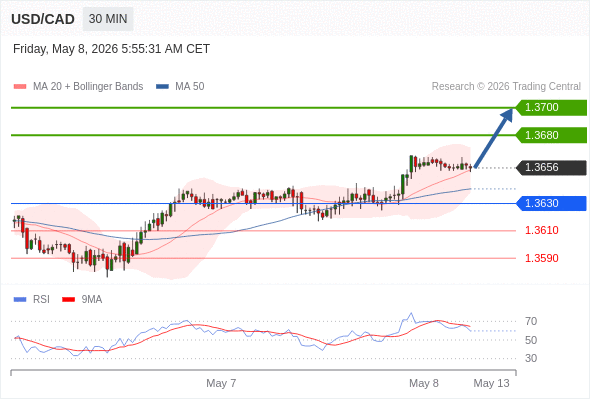Image resolution: width=590 pixels, height=400 pixels.
Task: Click the Research © 2026 Trading Central text
Action: pyautogui.click(x=506, y=87)
